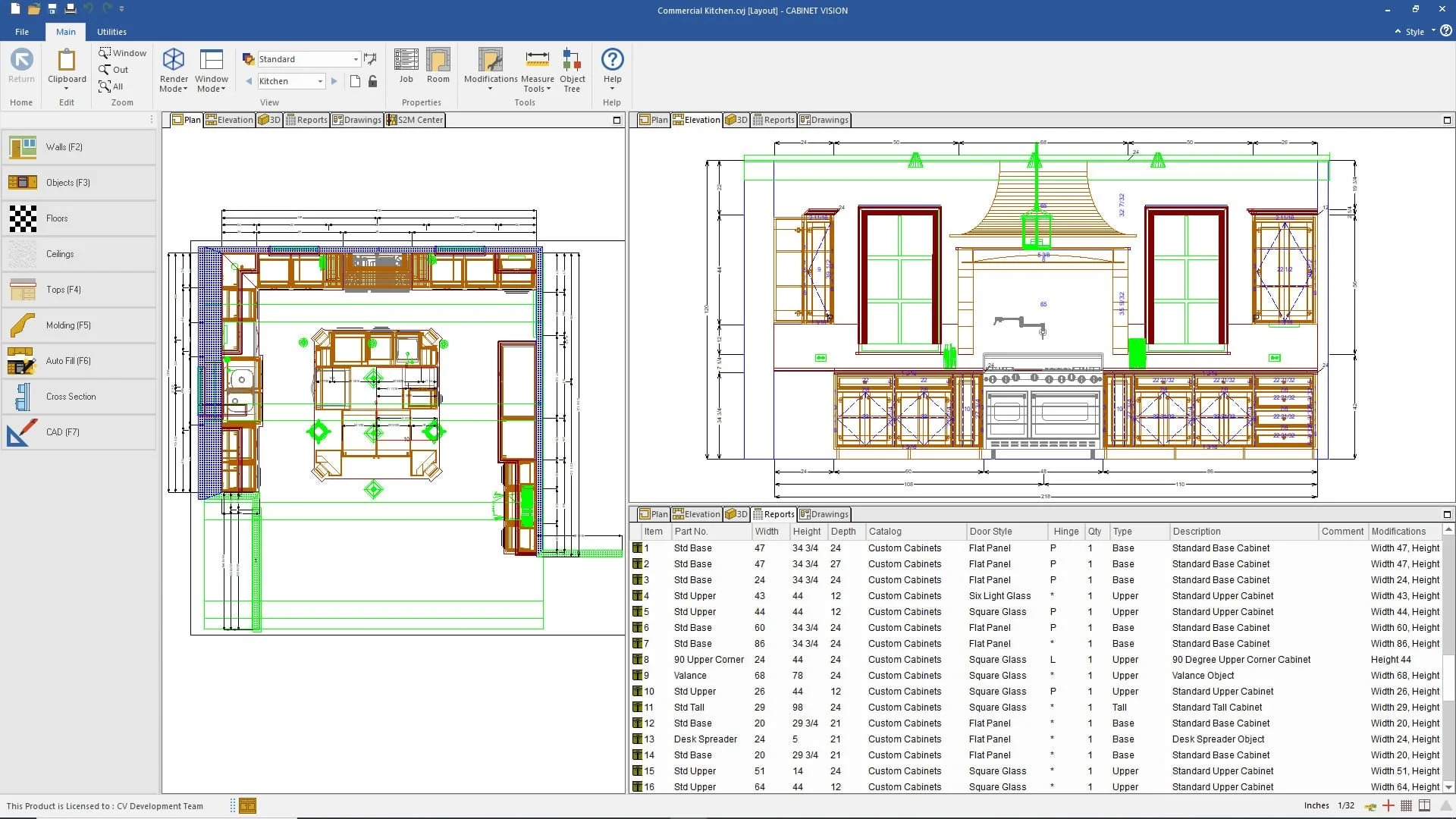
Task: Switch to the Utilities ribbon tab
Action: 111,32
